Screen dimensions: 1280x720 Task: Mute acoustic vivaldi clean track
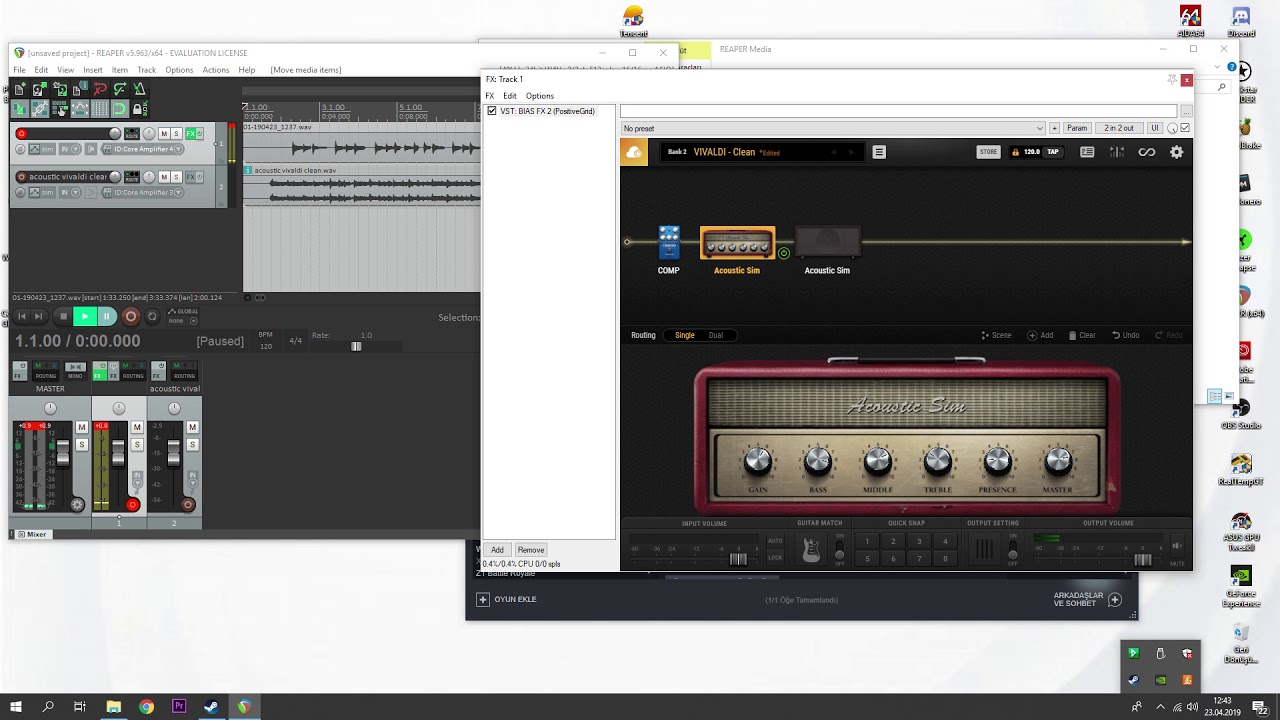(x=164, y=177)
